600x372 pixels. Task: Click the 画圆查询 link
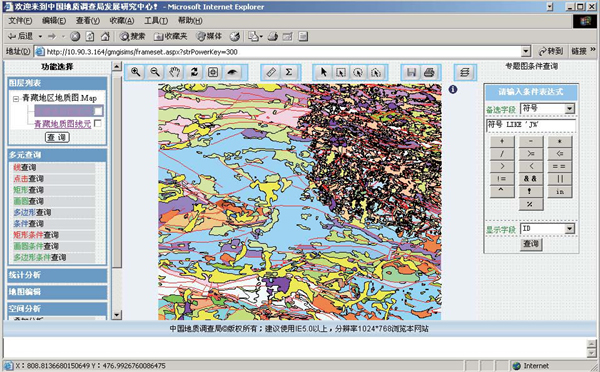click(x=28, y=201)
